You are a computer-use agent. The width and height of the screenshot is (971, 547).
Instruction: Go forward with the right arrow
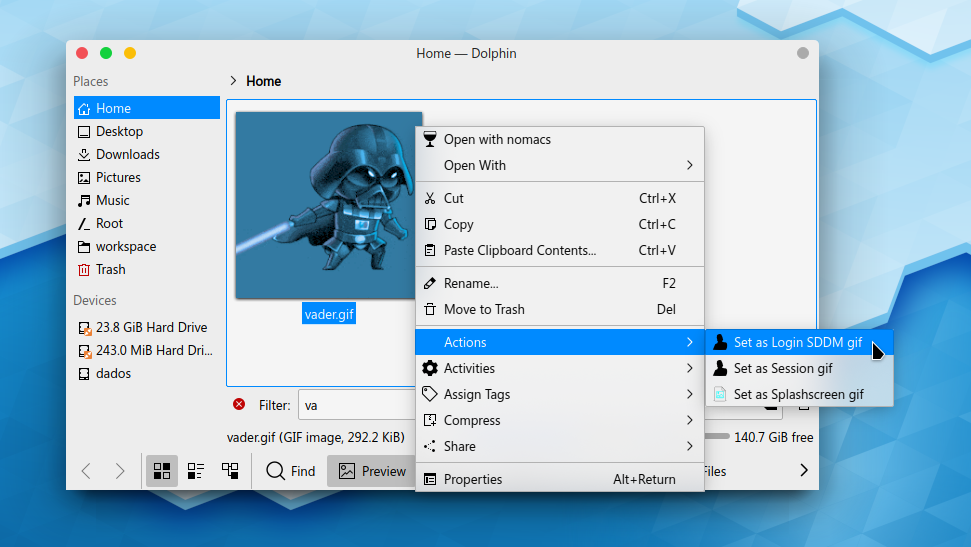[120, 471]
